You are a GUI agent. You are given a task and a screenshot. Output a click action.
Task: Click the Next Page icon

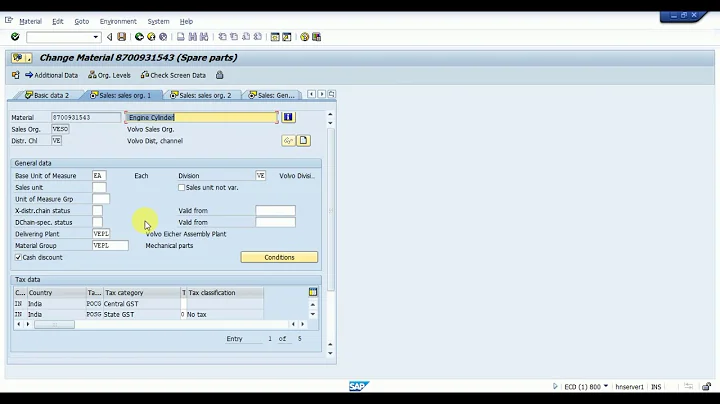[246, 37]
